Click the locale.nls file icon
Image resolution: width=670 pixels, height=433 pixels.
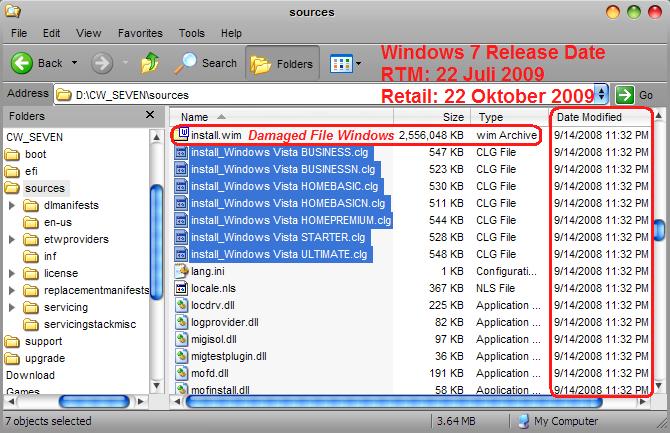(x=181, y=288)
